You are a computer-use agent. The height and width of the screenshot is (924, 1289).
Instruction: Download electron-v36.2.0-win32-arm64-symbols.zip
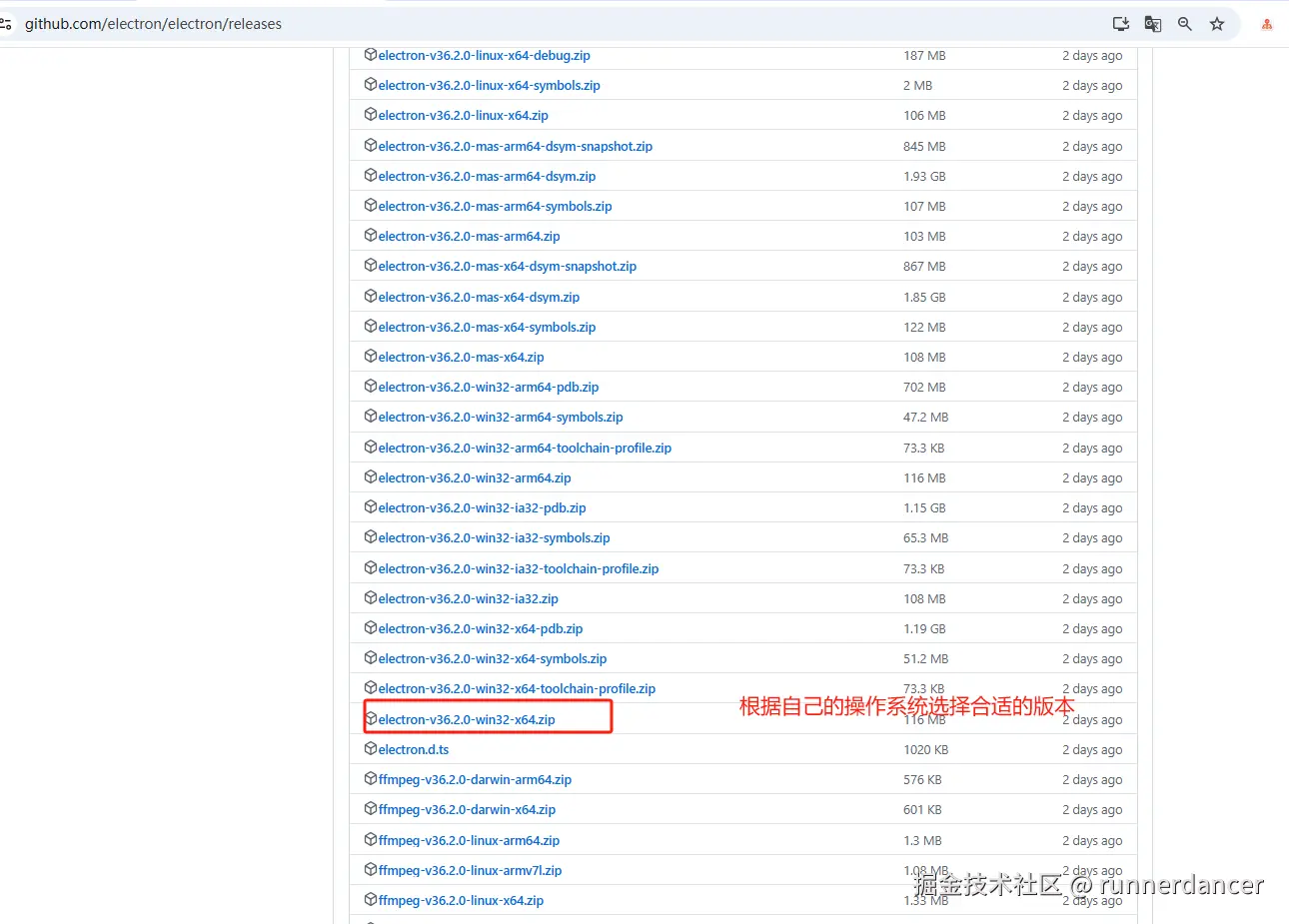[x=501, y=418]
